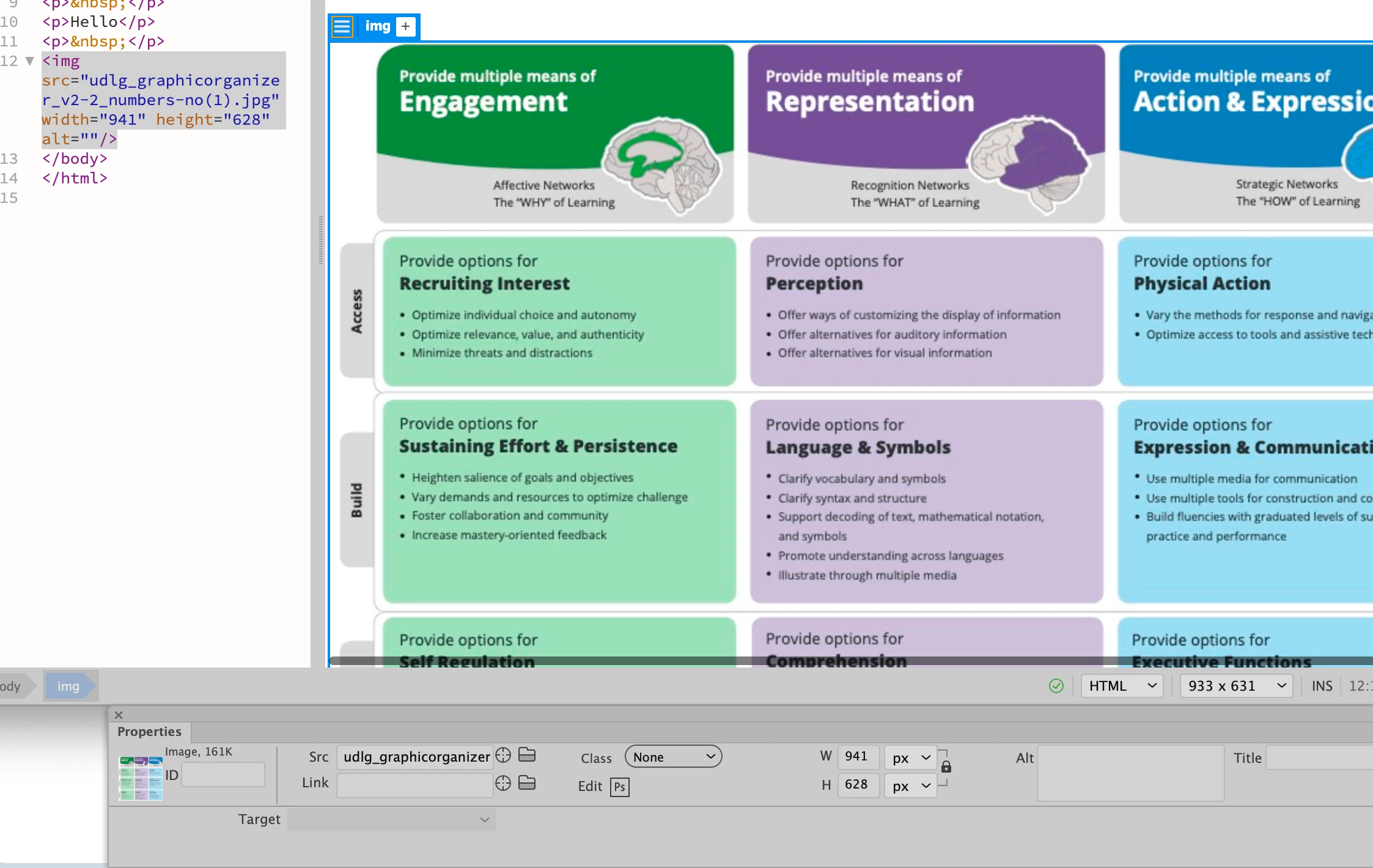This screenshot has width=1373, height=868.
Task: Open the HTML document type dropdown
Action: click(x=1122, y=686)
